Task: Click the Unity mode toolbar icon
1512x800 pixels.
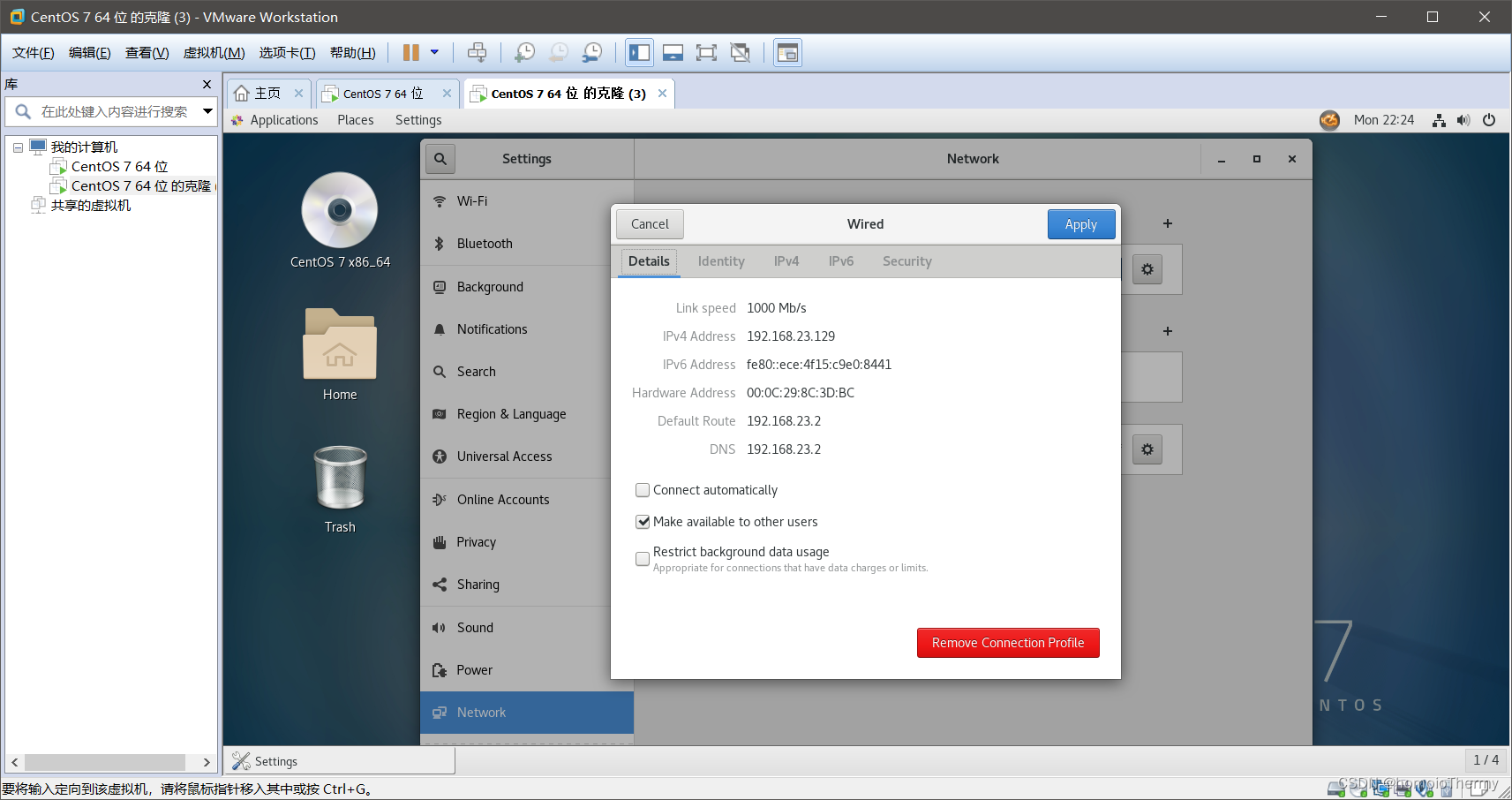Action: [740, 53]
